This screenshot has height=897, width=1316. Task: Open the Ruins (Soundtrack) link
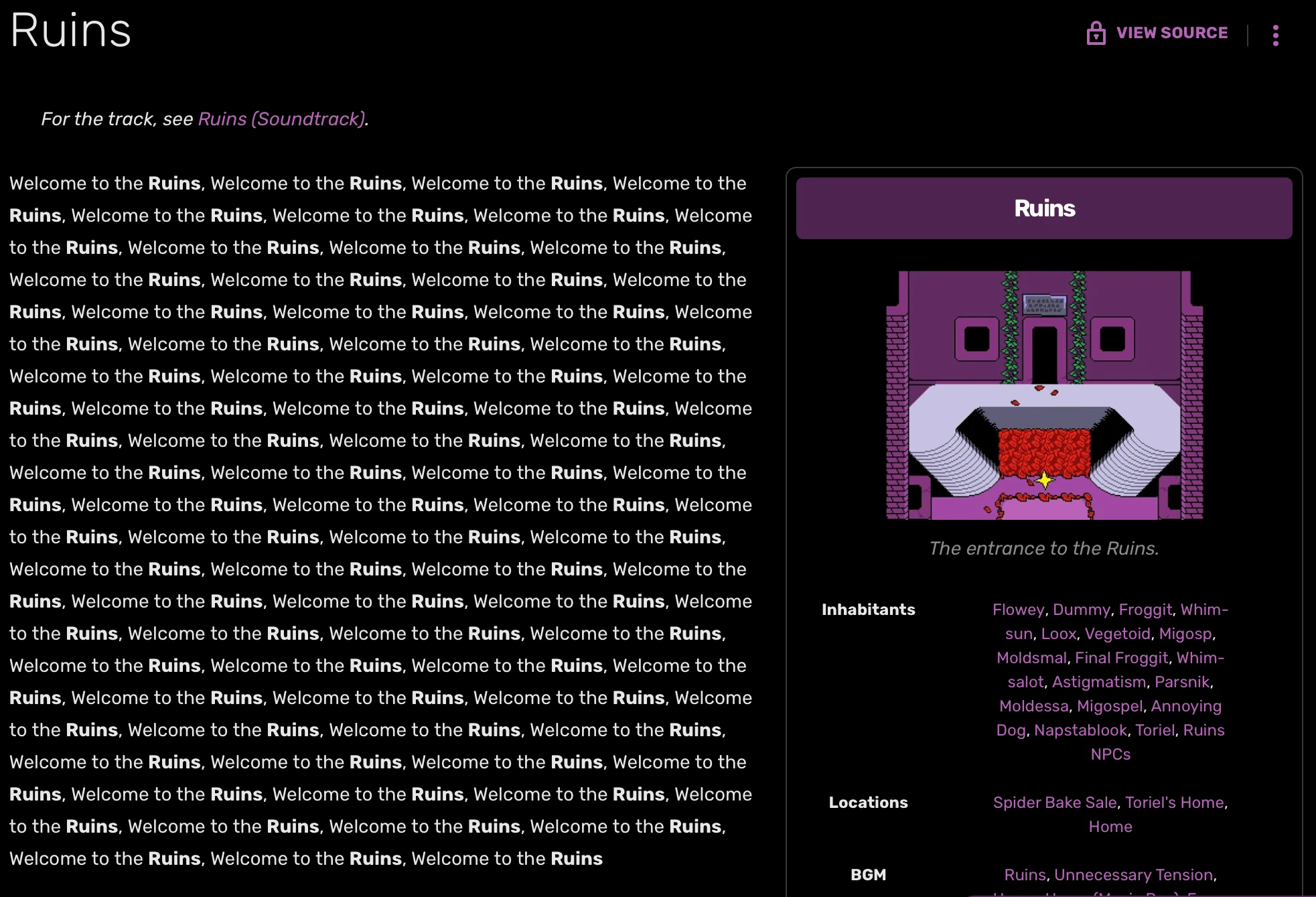[281, 119]
